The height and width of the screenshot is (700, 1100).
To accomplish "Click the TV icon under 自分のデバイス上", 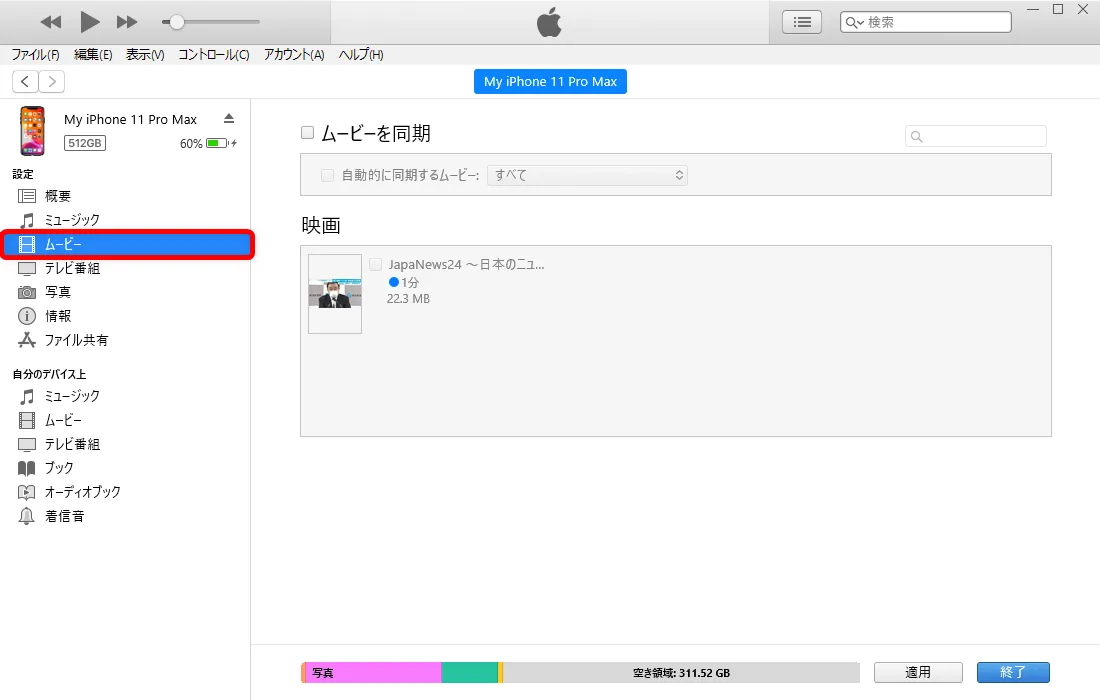I will tap(27, 444).
